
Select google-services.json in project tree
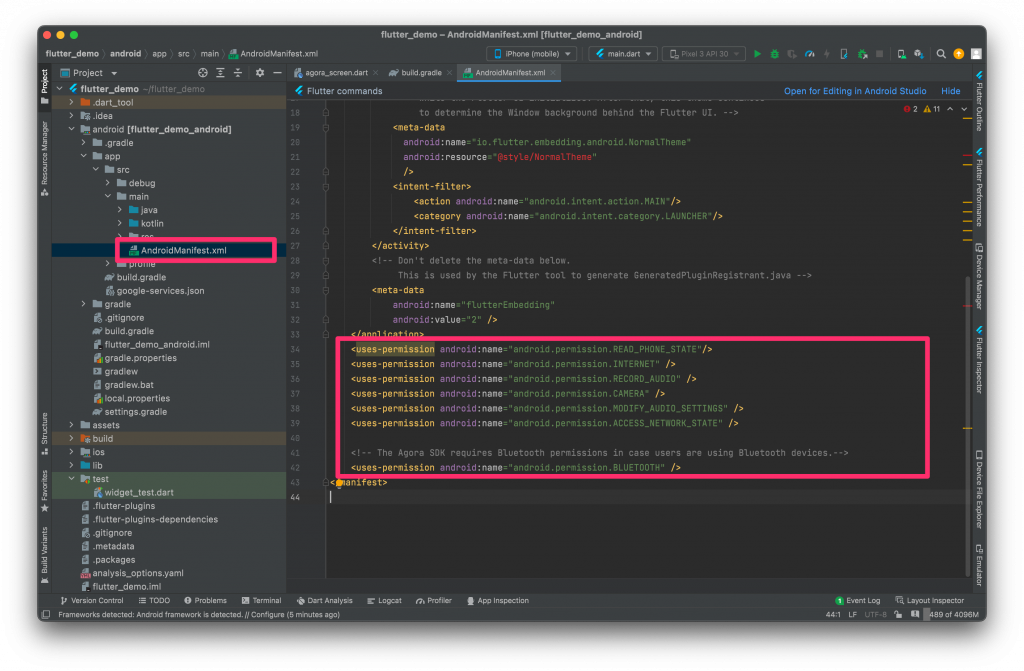pos(154,291)
